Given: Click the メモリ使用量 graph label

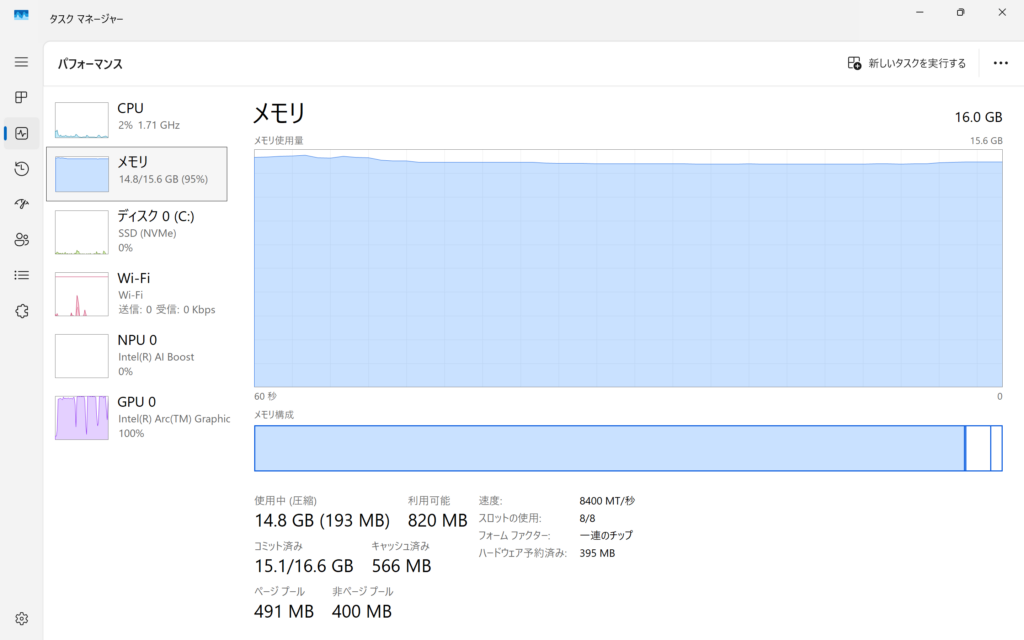Looking at the screenshot, I should (x=279, y=140).
